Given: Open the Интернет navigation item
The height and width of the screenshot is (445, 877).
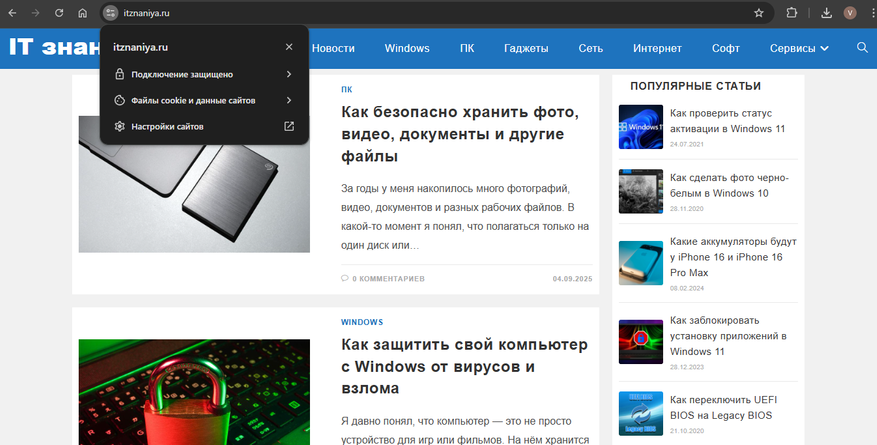Looking at the screenshot, I should coord(657,49).
